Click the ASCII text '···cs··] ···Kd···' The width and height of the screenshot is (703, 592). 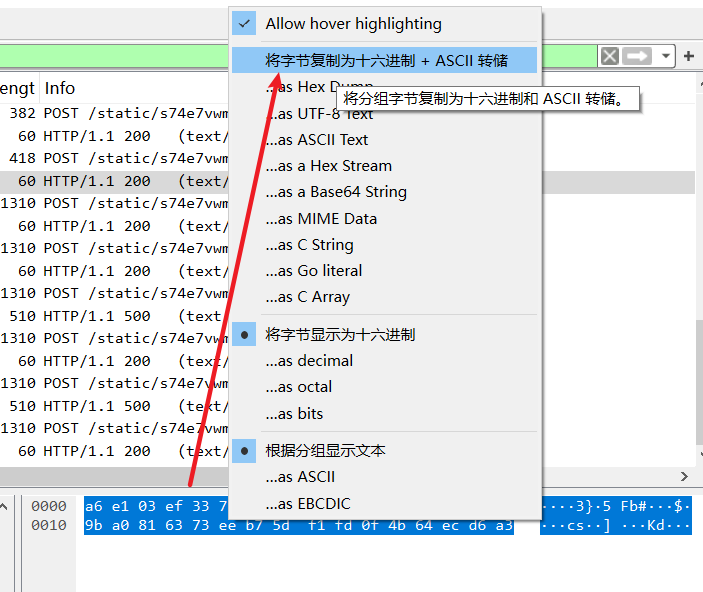(616, 525)
